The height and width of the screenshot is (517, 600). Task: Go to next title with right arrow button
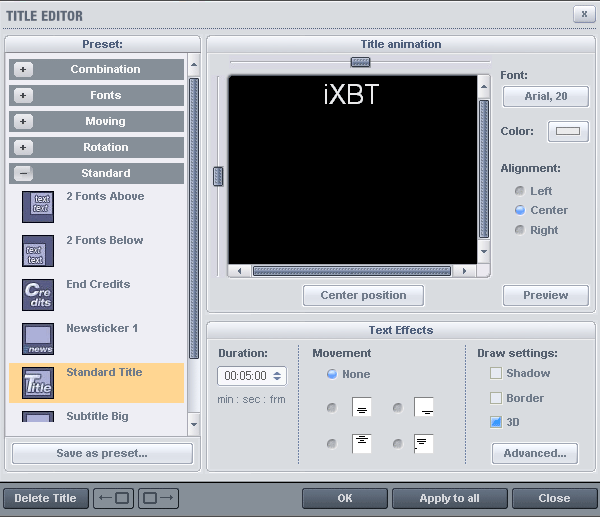click(158, 498)
